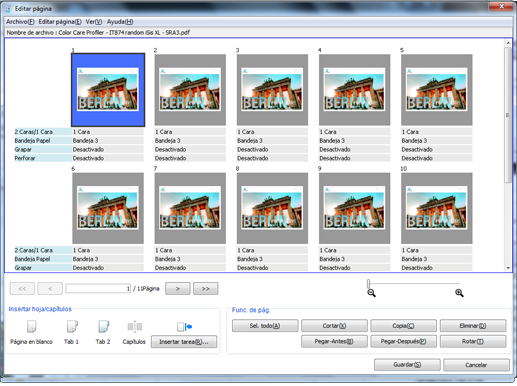Image resolution: width=517 pixels, height=386 pixels.
Task: Zoom in with the plus magnifier icon
Action: coord(459,293)
